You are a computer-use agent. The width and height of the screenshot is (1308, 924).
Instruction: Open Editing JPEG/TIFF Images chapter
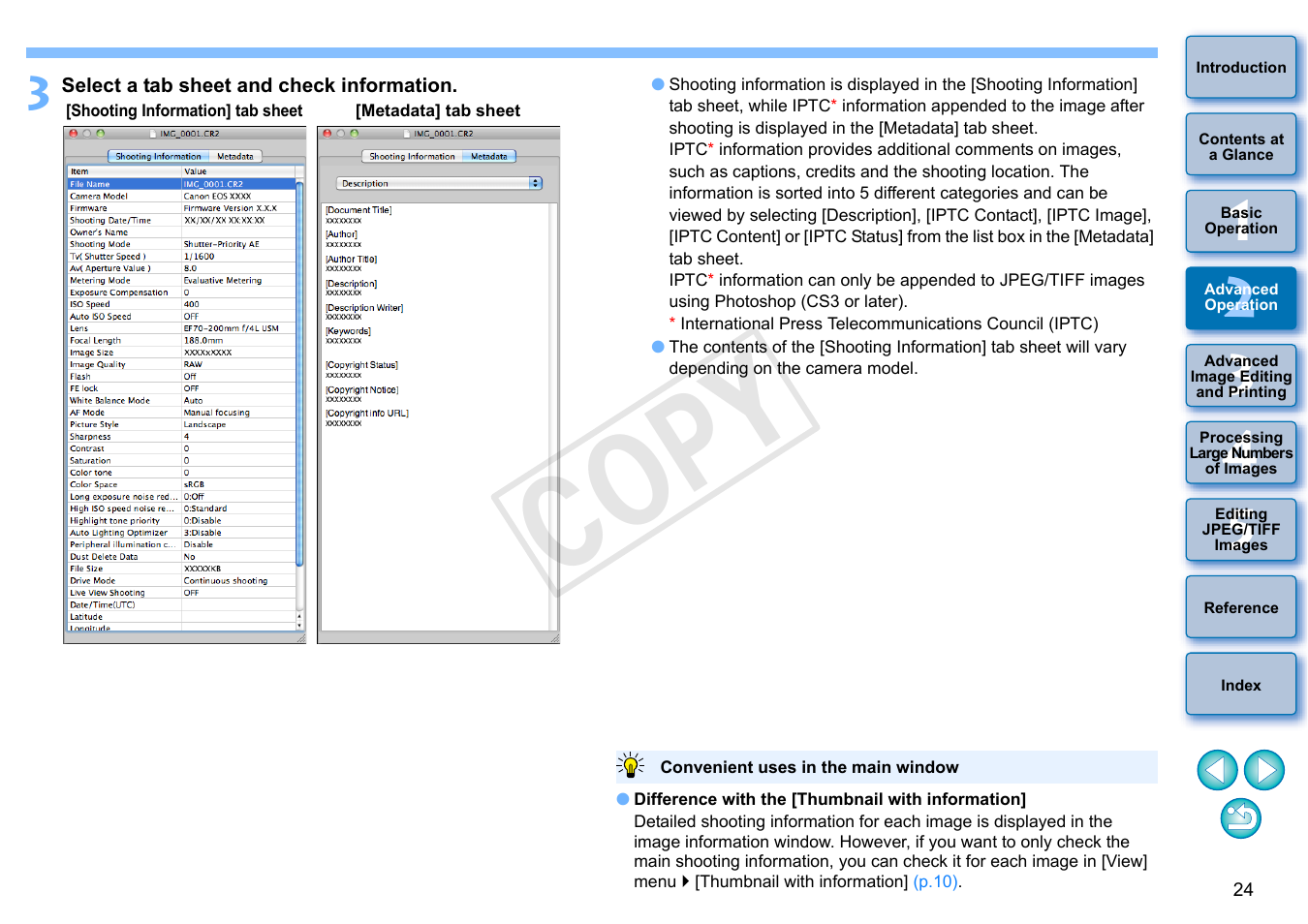(x=1240, y=529)
